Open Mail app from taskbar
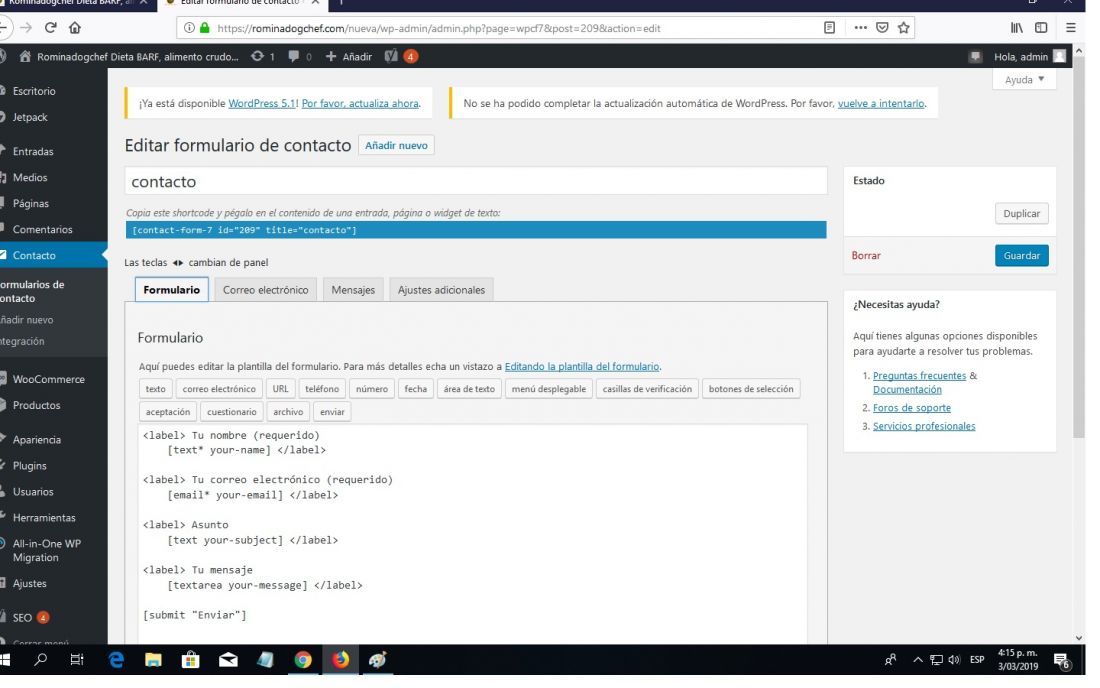1100x688 pixels. coord(228,660)
